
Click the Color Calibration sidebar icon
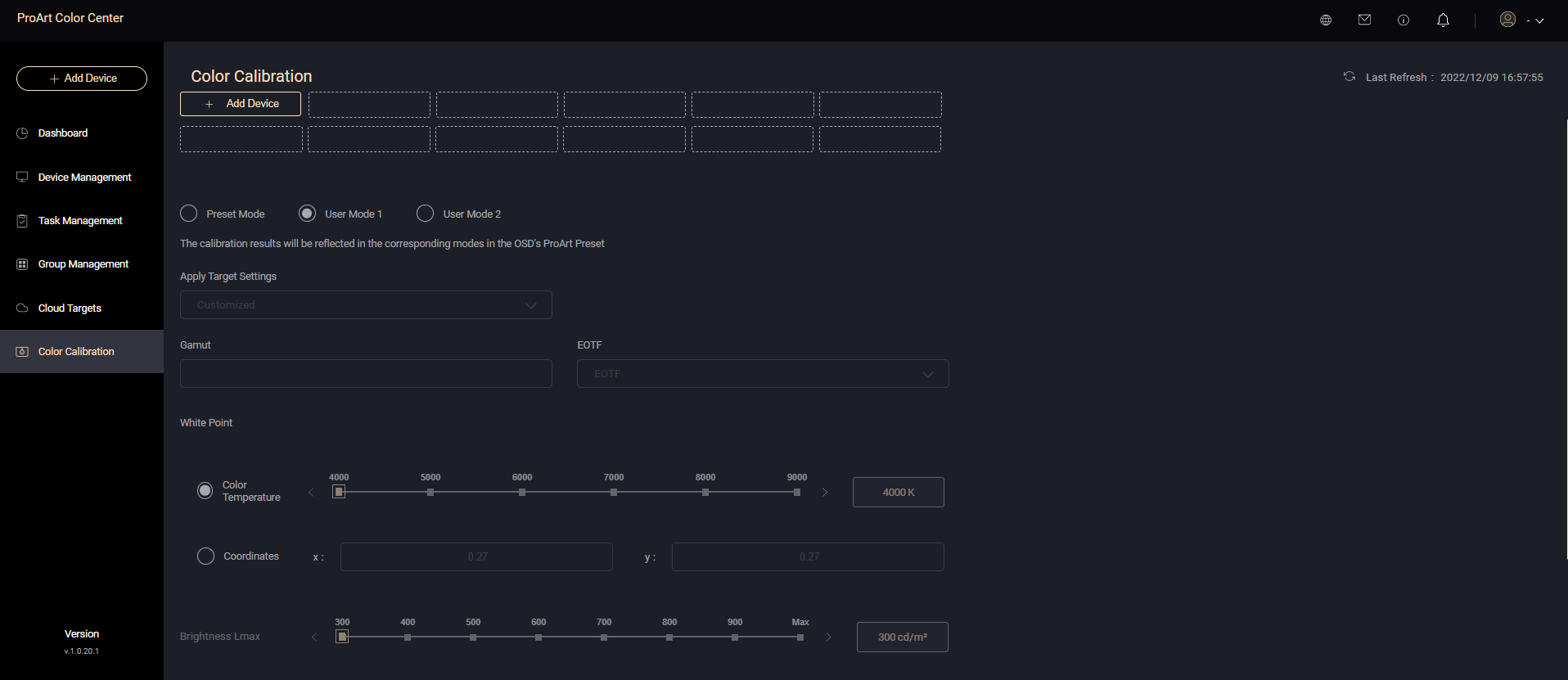coord(22,352)
